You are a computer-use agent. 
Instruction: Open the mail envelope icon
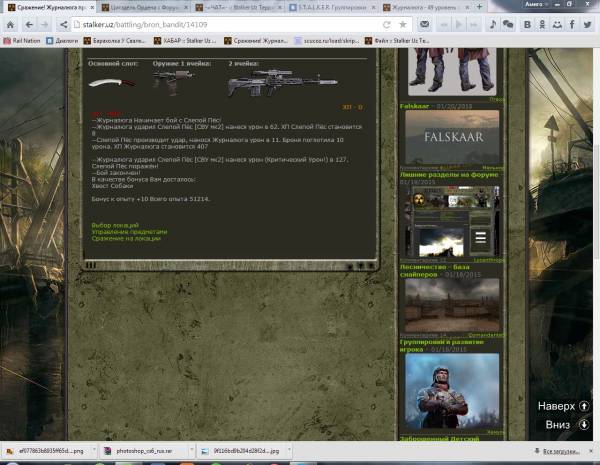pos(424,25)
